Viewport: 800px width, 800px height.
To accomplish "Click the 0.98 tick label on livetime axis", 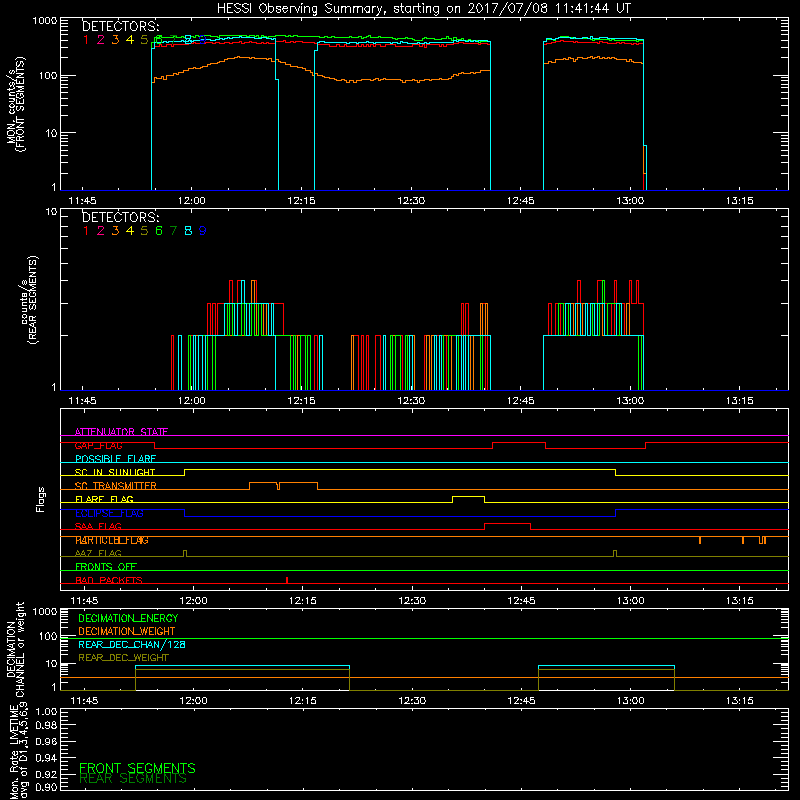I will (x=46, y=726).
